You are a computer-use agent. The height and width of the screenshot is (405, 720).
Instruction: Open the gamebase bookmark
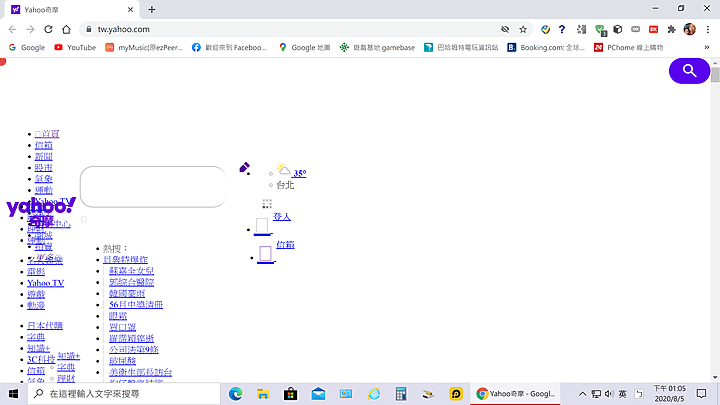tap(377, 47)
